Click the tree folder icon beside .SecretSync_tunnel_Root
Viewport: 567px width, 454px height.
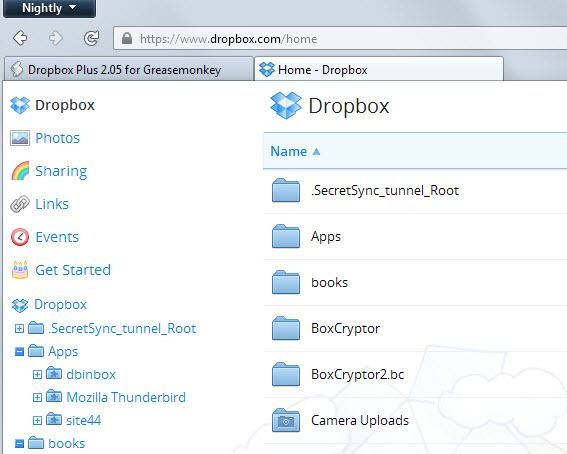[36, 328]
